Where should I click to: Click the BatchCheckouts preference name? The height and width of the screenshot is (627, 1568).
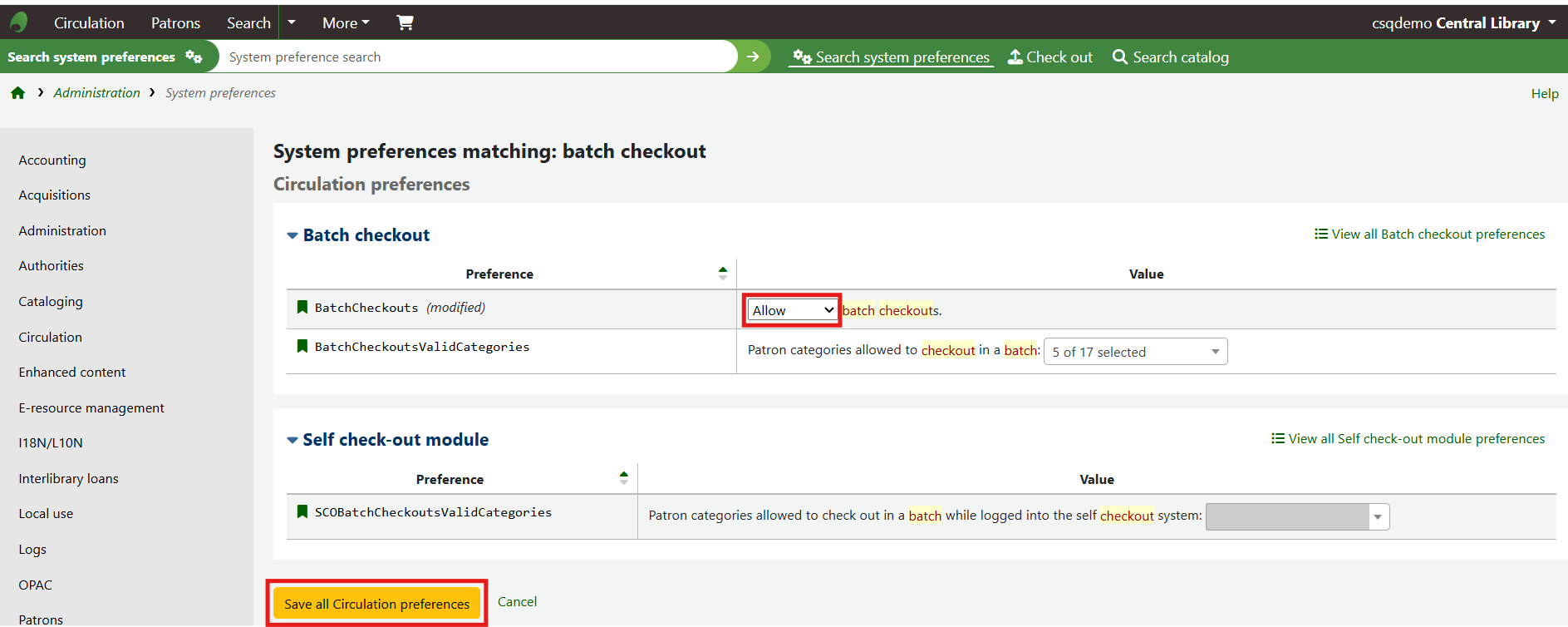tap(366, 308)
